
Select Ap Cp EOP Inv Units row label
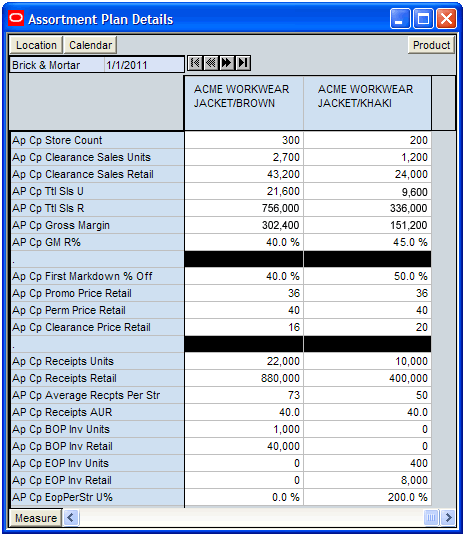coord(97,463)
